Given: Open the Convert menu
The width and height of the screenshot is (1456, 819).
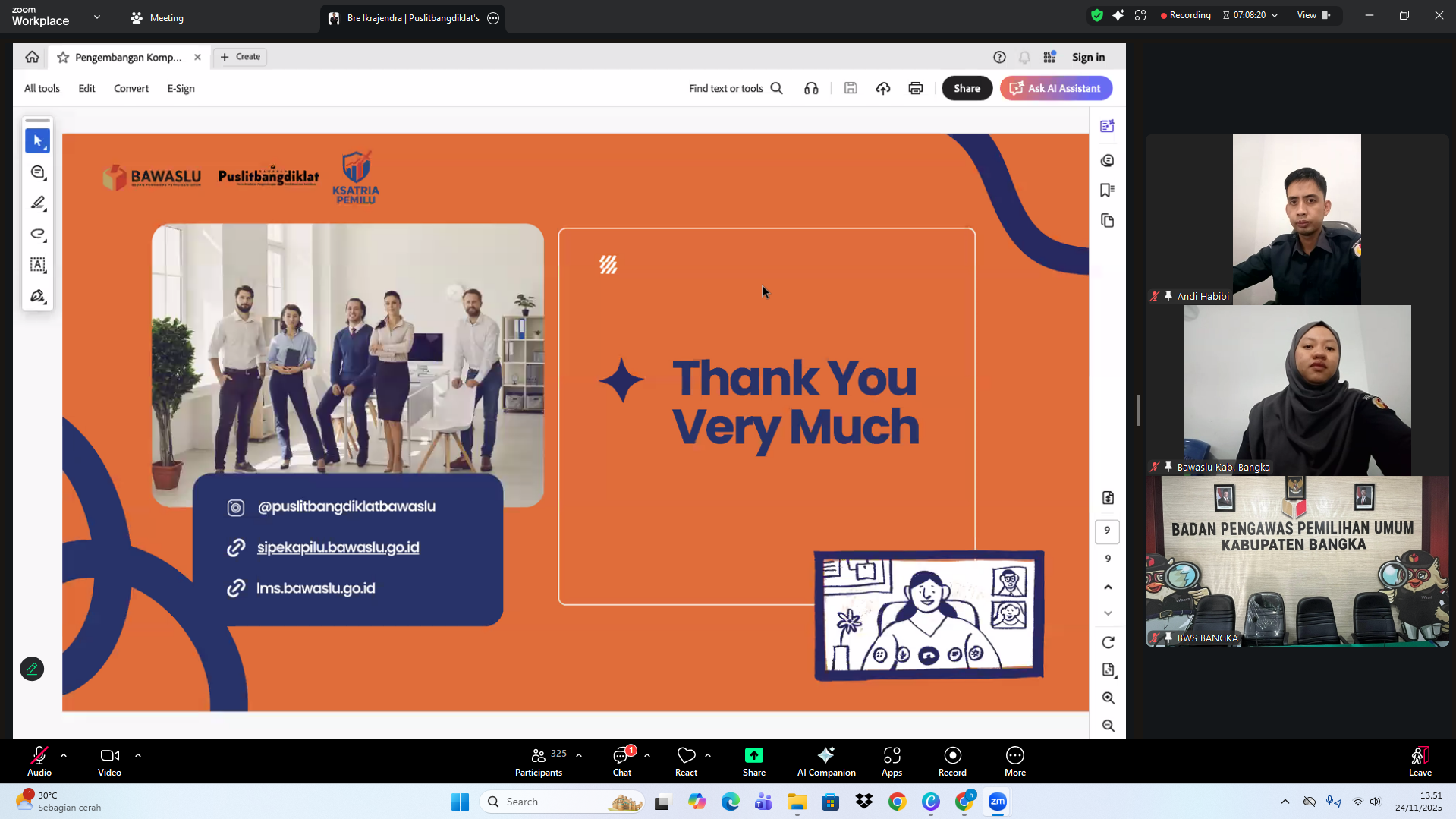Looking at the screenshot, I should coord(131,88).
